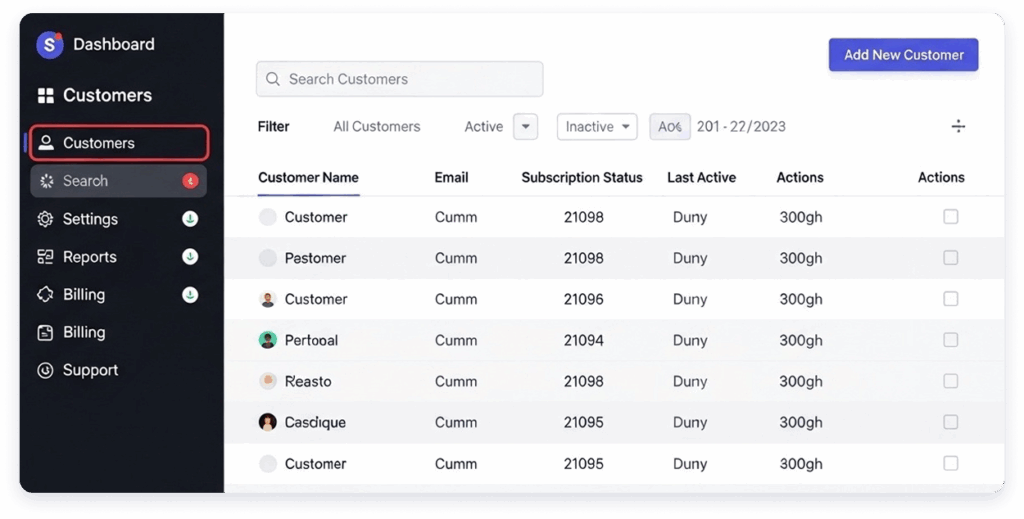Open the Inactive dropdown filter
Viewport: 1024px width, 519px height.
click(597, 127)
